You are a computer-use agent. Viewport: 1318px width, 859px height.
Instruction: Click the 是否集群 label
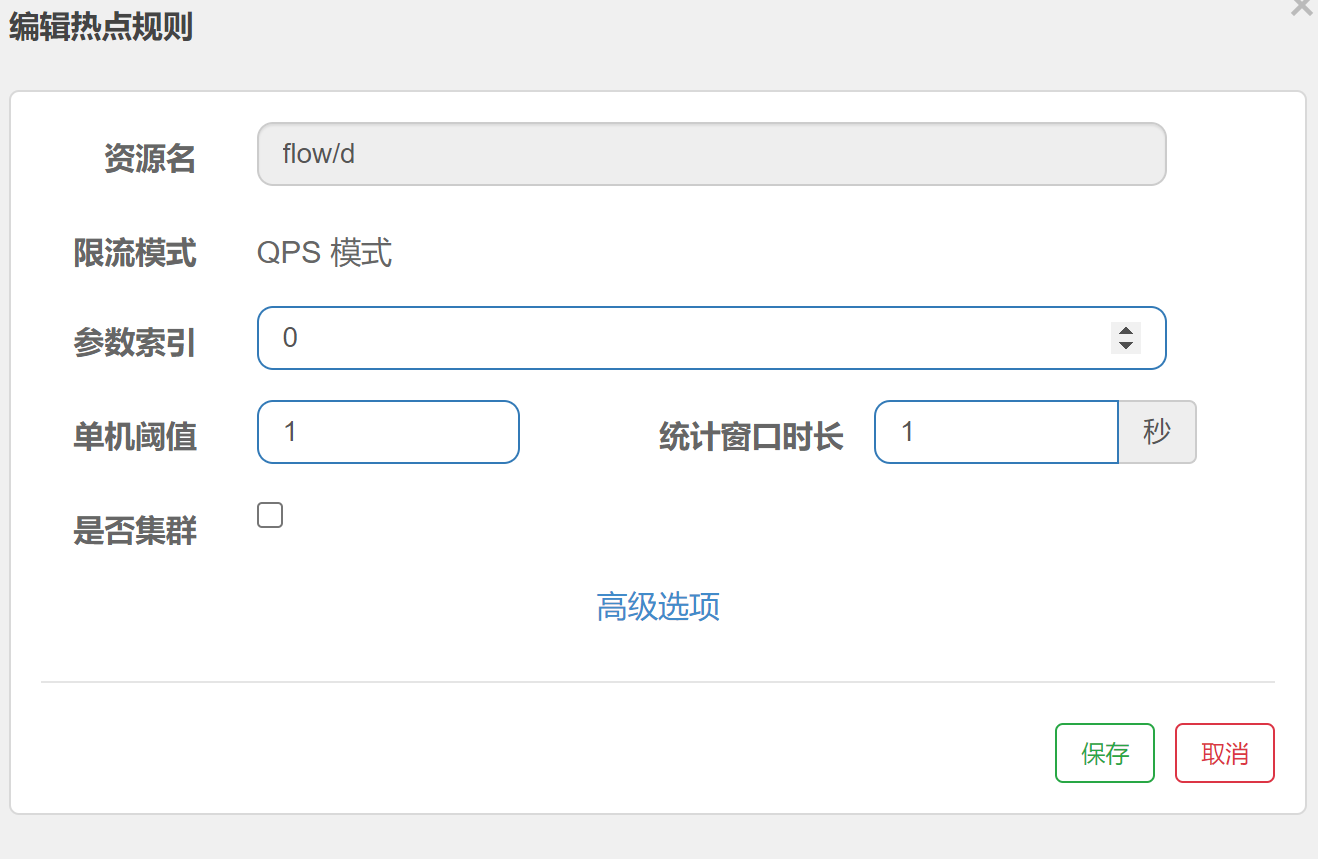point(135,531)
